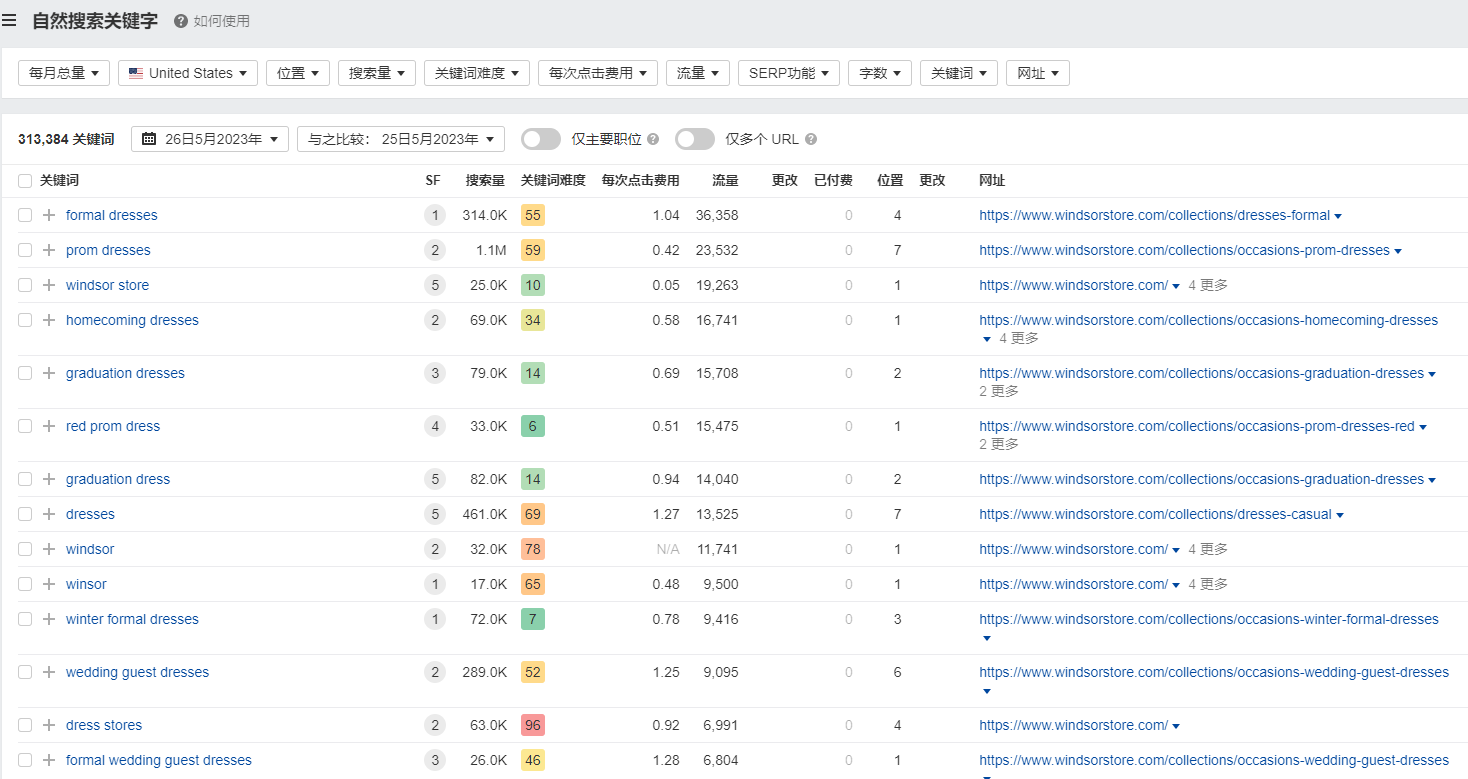Open the windsorstore dresses-casual URL link
Screen dimensions: 1468x779
click(1155, 514)
